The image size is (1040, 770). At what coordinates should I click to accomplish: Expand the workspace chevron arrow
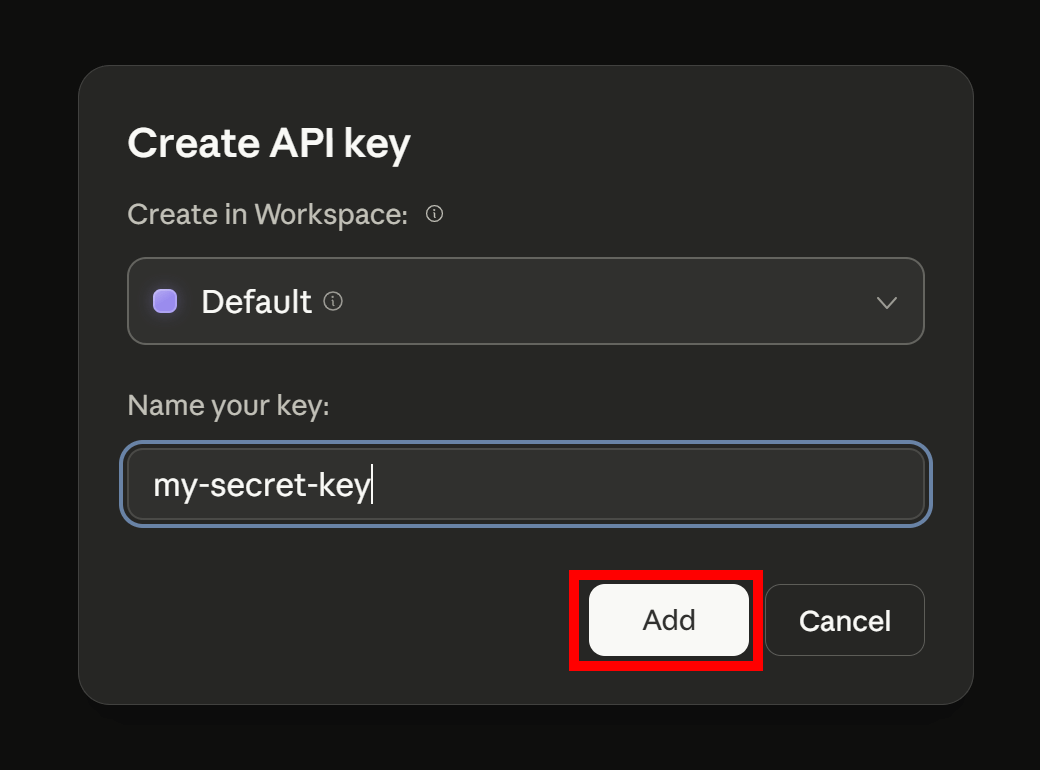886,302
